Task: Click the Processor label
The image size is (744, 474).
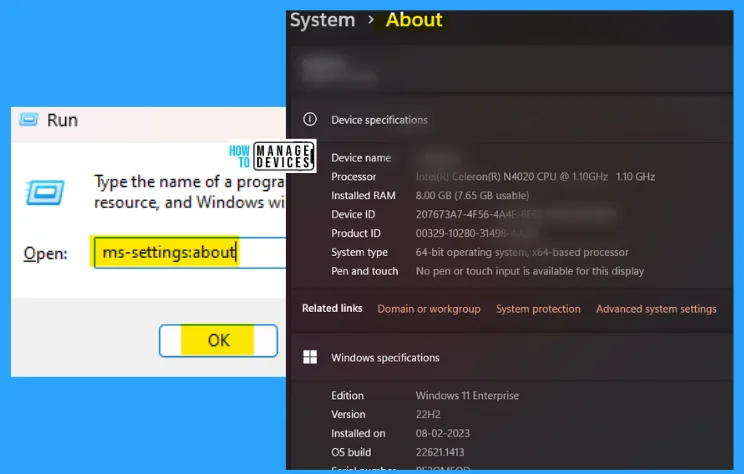Action: 353,177
